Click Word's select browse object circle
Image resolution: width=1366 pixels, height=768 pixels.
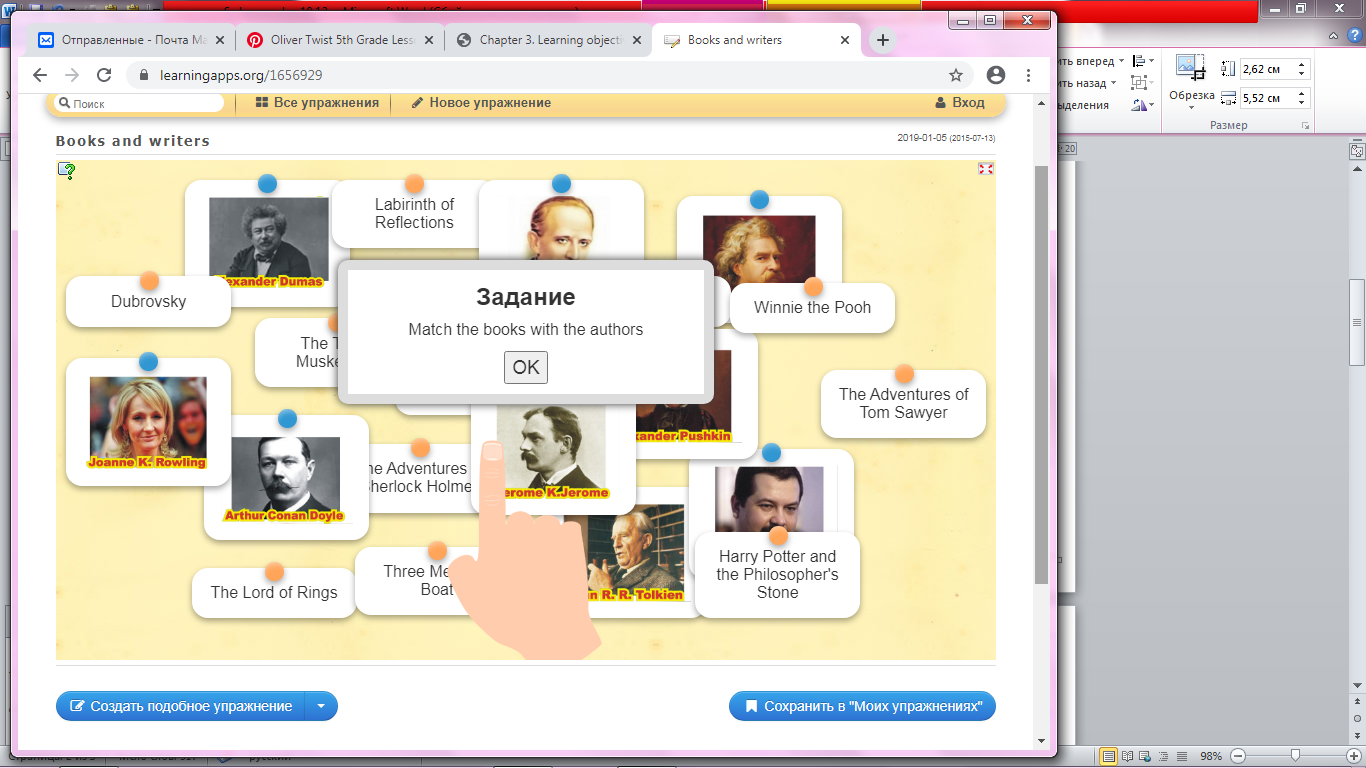[x=1357, y=718]
